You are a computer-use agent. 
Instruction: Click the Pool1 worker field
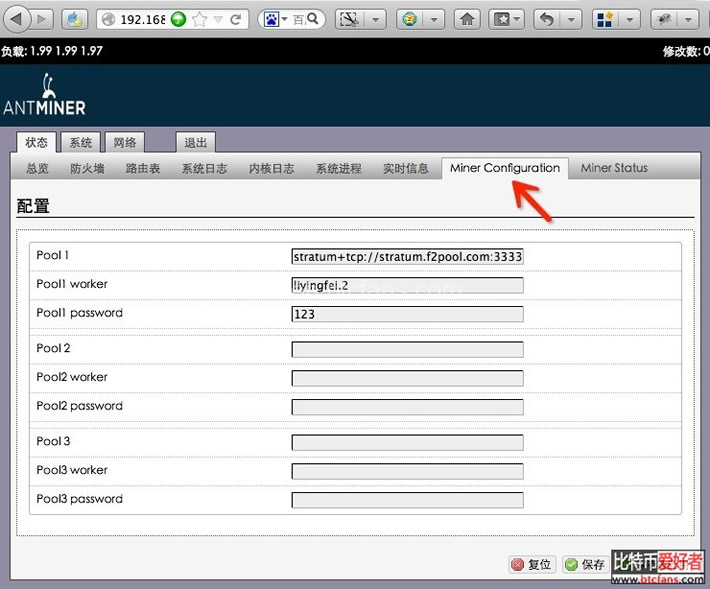click(x=408, y=285)
